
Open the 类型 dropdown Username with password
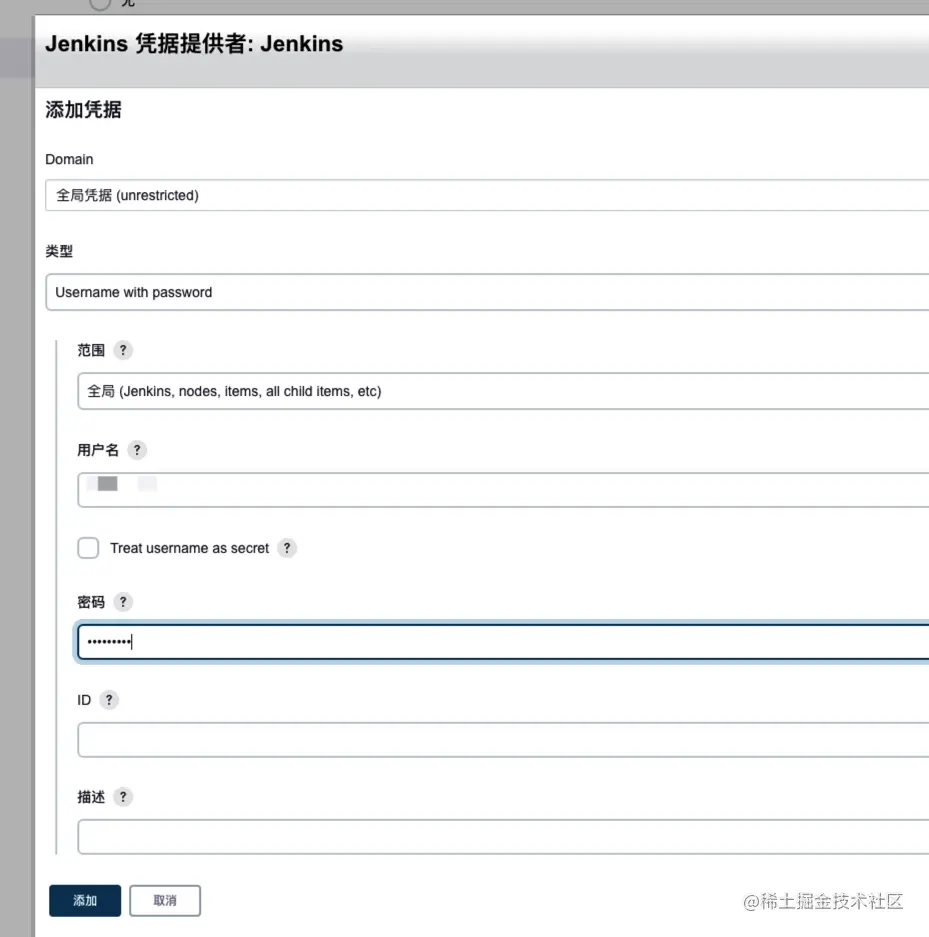point(487,292)
